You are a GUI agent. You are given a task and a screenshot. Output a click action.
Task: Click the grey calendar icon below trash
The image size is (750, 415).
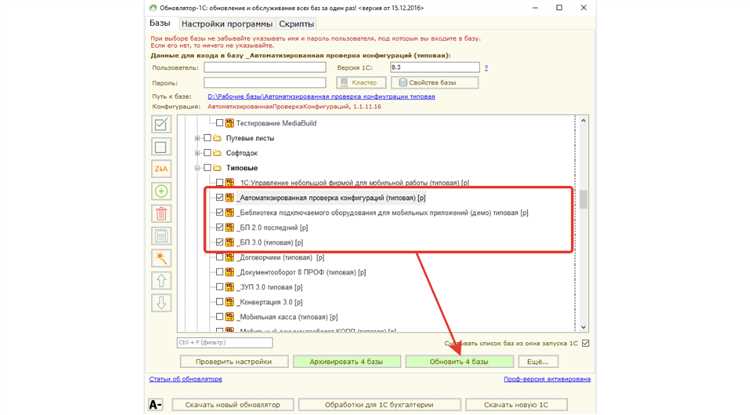161,236
